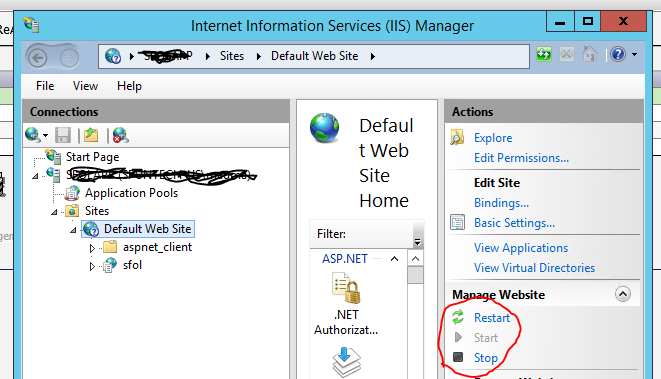Screen dimensions: 661x379
Task: Expand the aspnet_client folder
Action: [x=92, y=248]
